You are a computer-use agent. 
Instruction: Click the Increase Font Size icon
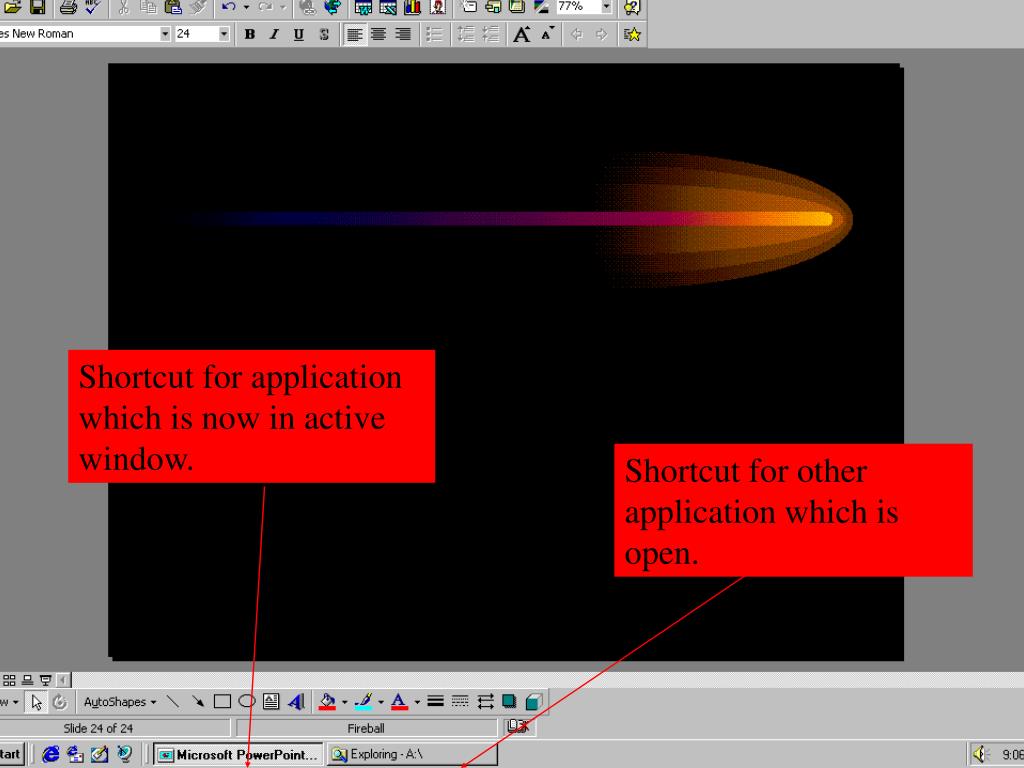521,34
